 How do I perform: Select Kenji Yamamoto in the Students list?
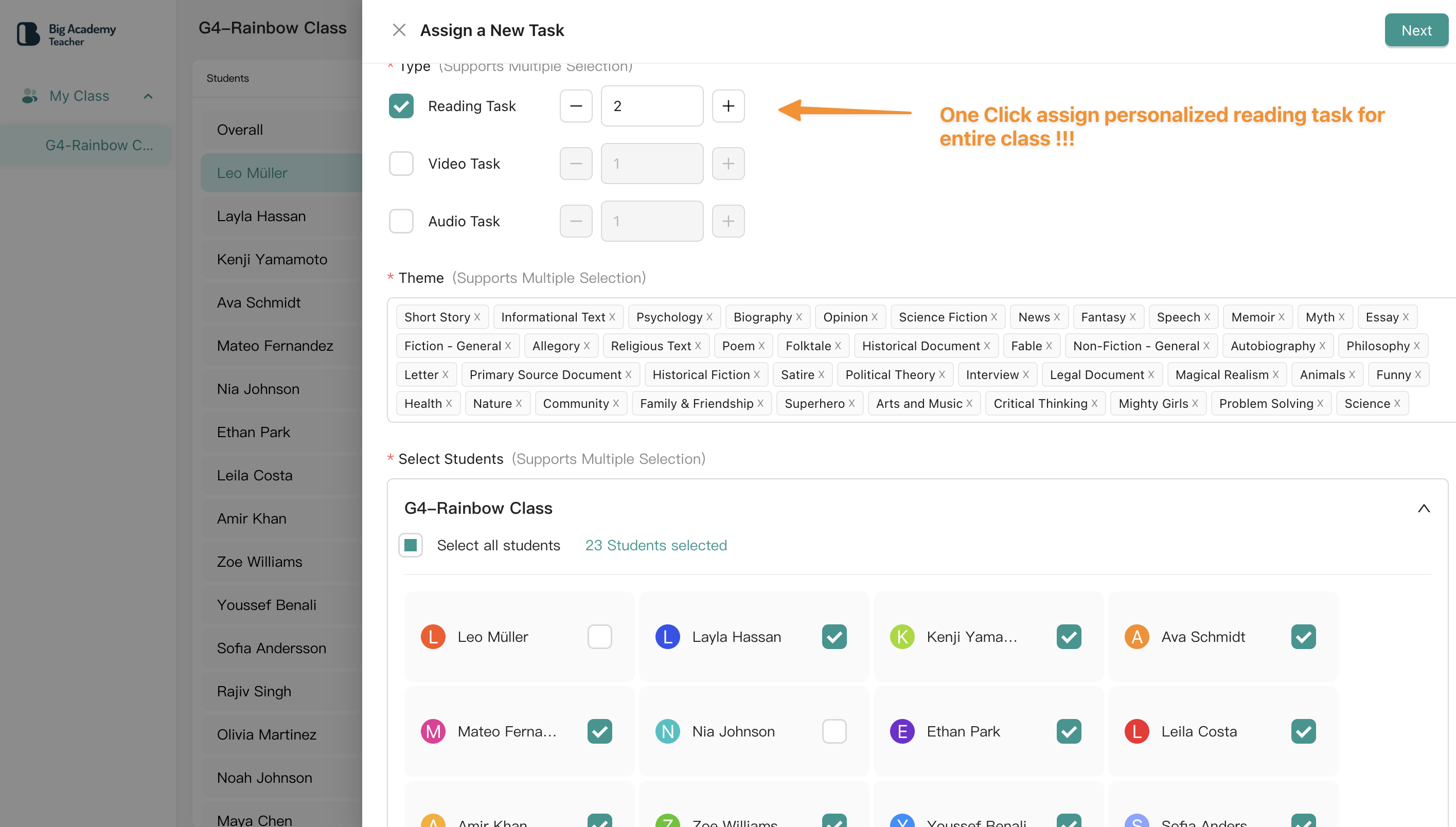click(x=272, y=259)
